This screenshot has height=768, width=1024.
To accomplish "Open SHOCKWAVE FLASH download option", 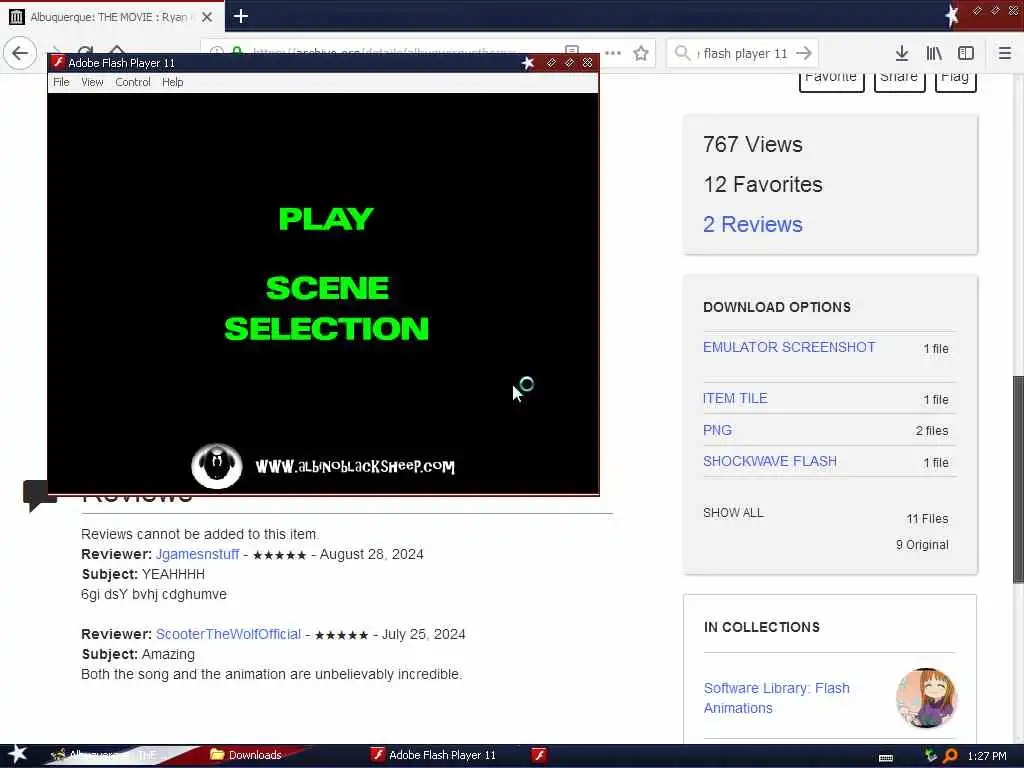I will 769,461.
